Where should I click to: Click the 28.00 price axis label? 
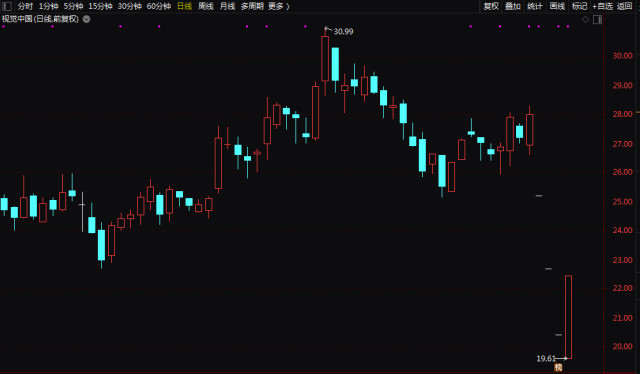tap(622, 114)
